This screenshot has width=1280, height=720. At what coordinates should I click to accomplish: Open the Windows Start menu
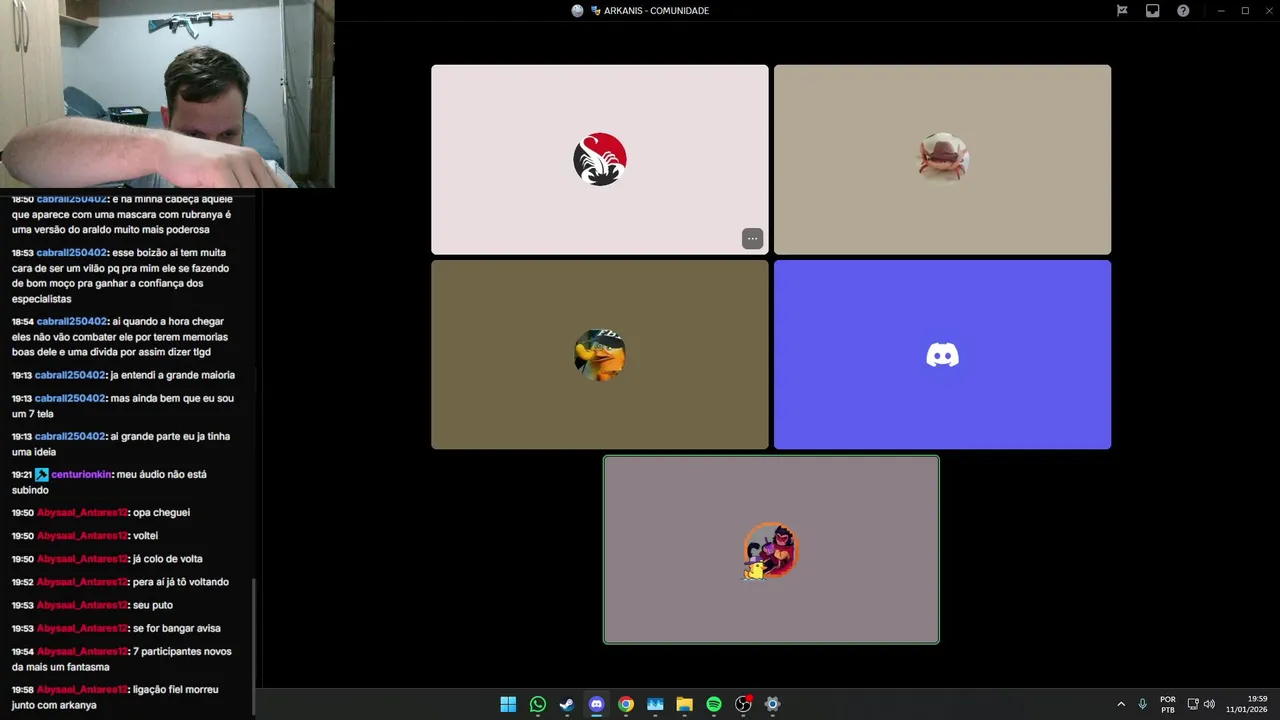(x=508, y=704)
